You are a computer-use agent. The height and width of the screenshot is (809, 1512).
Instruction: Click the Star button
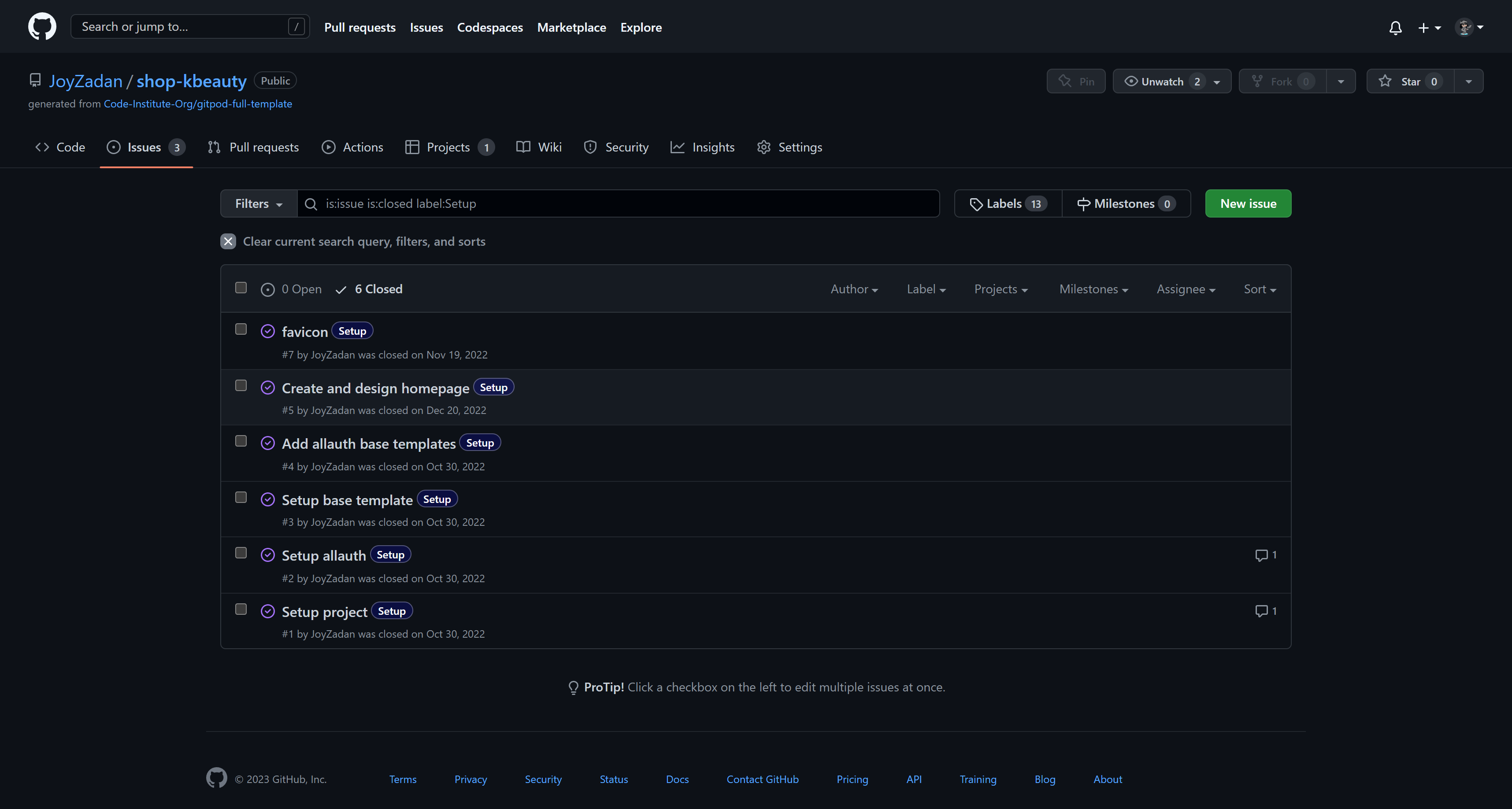1411,81
